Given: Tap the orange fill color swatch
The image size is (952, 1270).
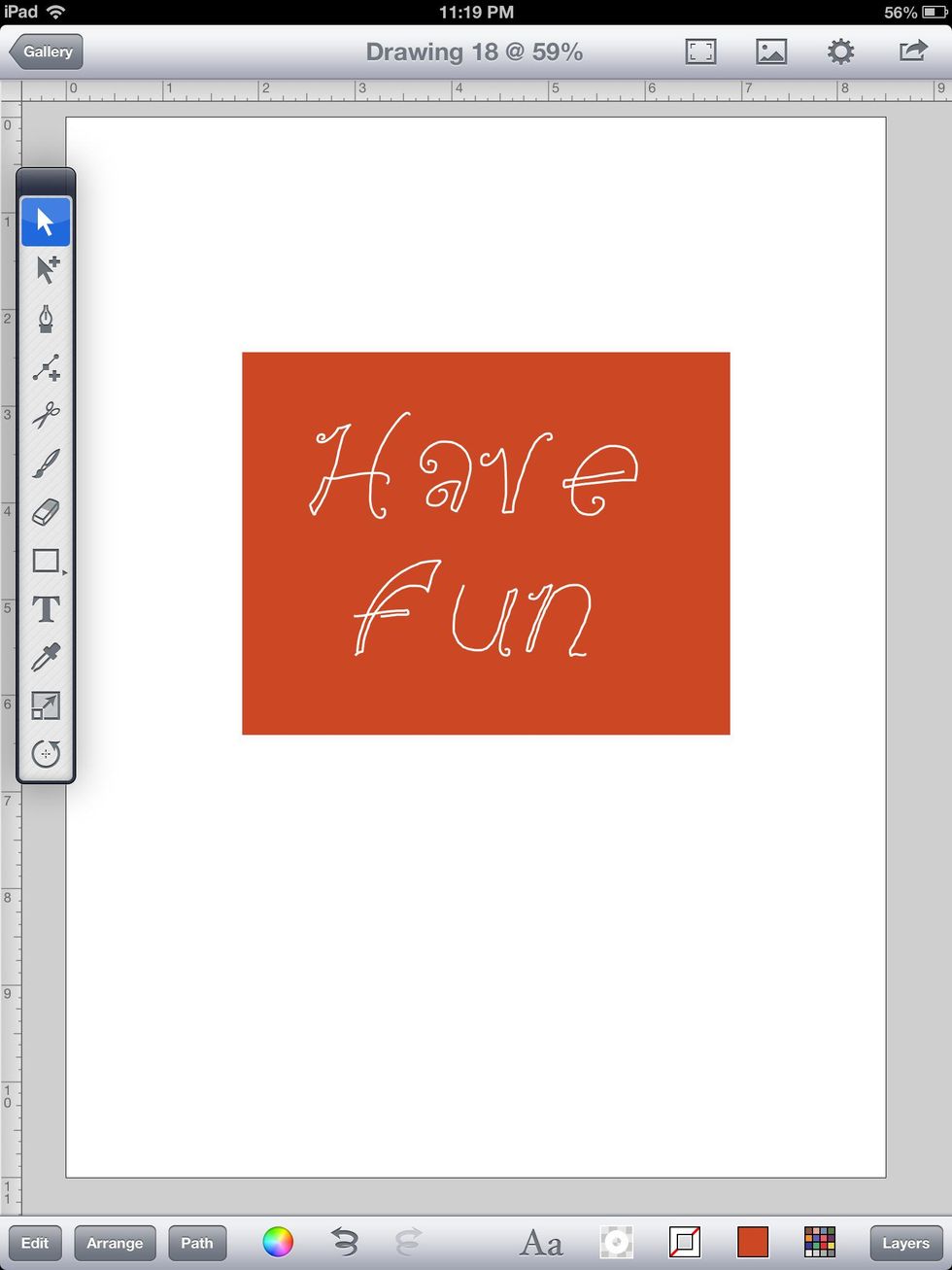Looking at the screenshot, I should point(752,1242).
